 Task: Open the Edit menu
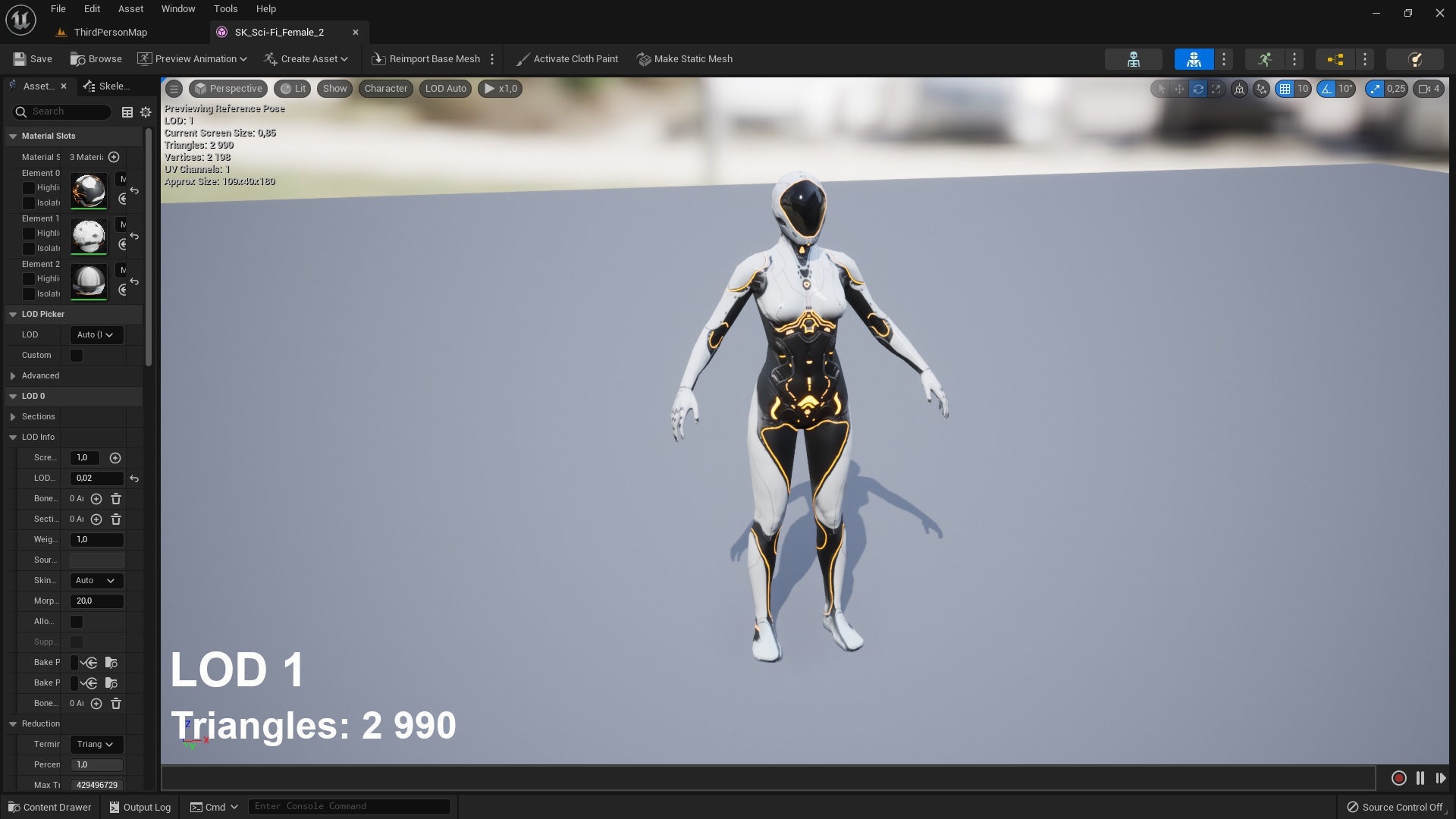coord(92,9)
